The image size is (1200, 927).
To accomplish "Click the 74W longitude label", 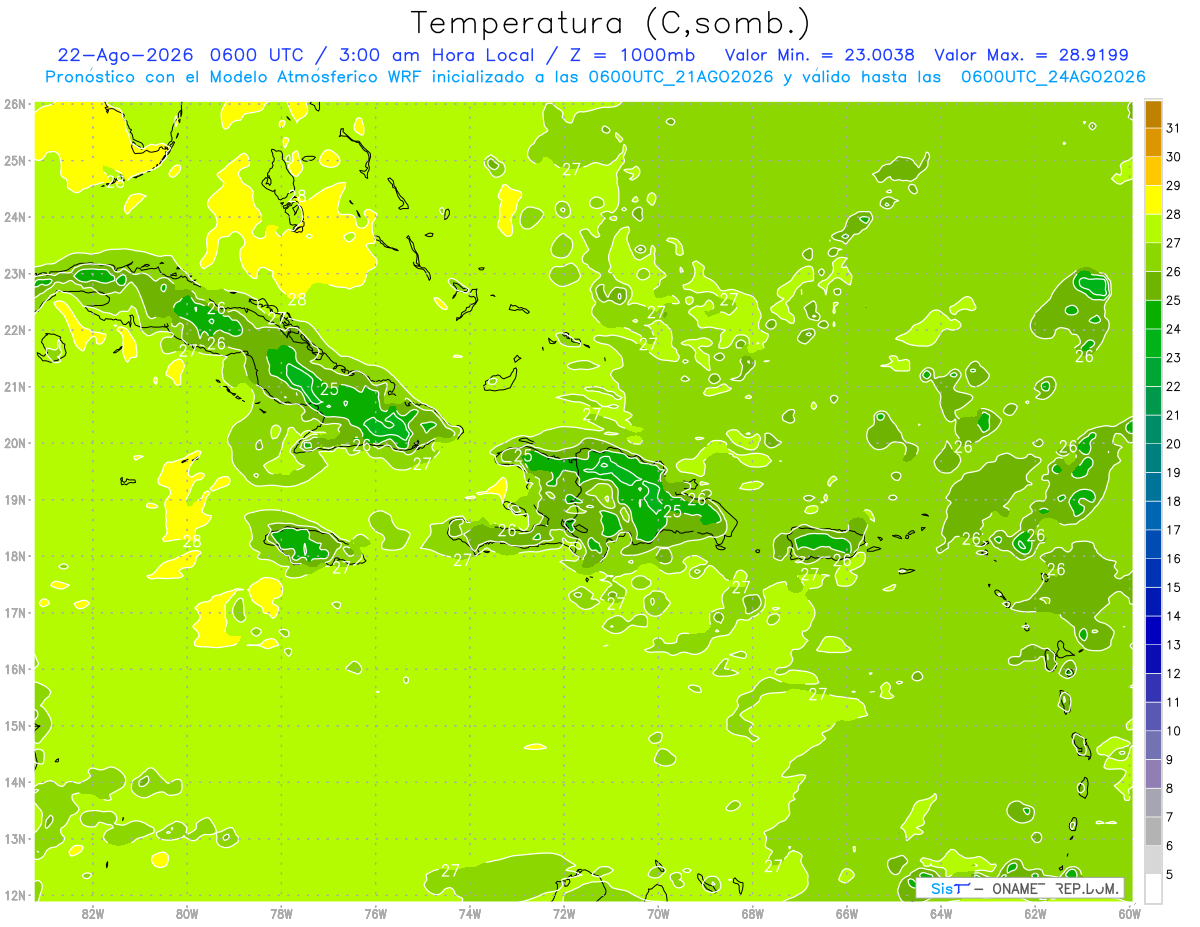I will click(x=470, y=913).
